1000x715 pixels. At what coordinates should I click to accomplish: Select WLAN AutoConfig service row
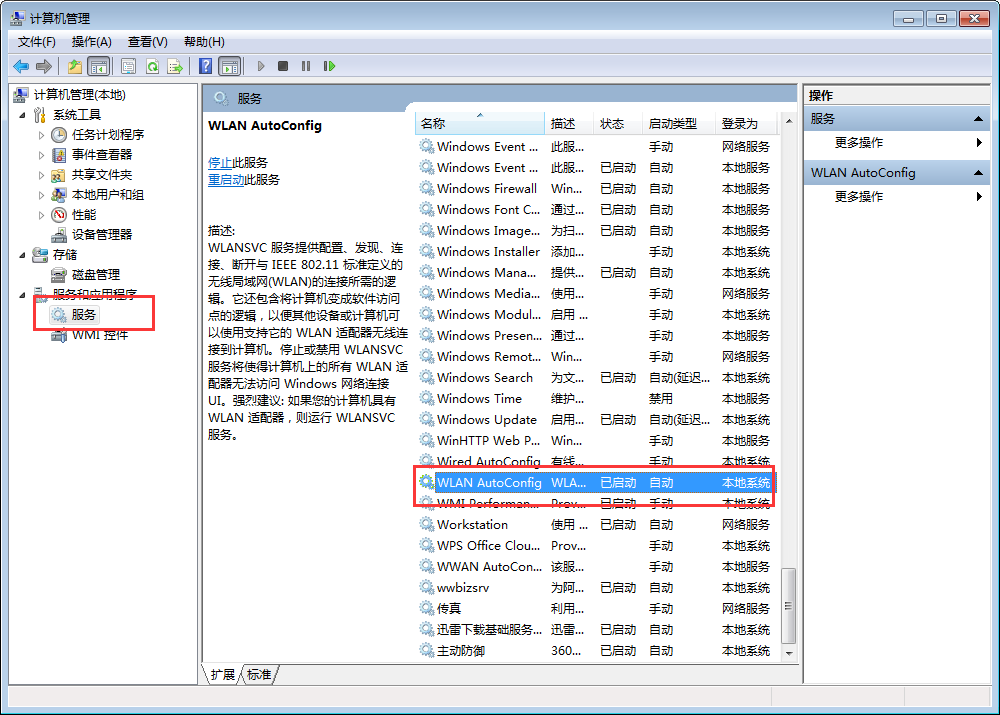(597, 483)
